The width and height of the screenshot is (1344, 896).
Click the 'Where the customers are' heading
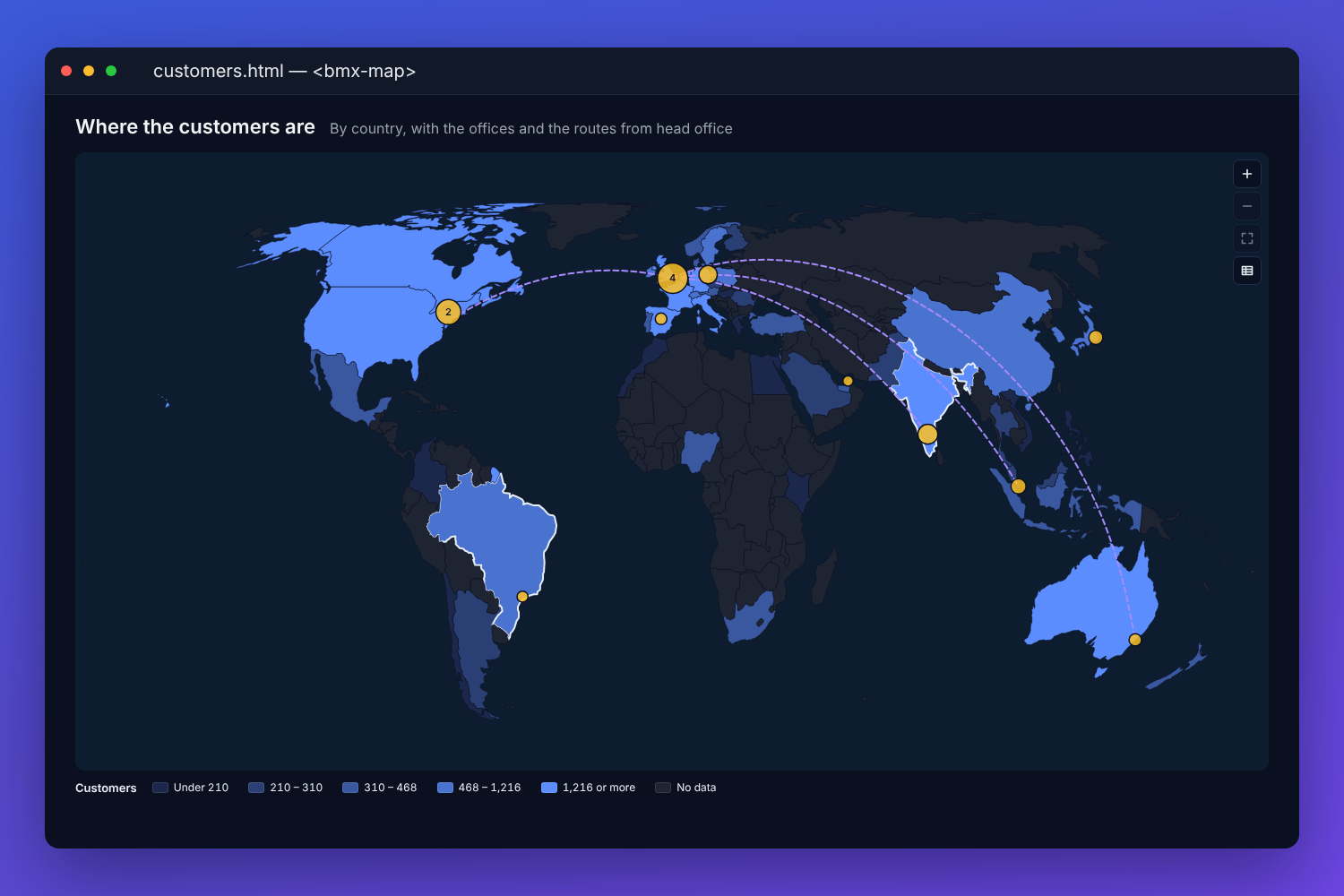click(x=195, y=127)
